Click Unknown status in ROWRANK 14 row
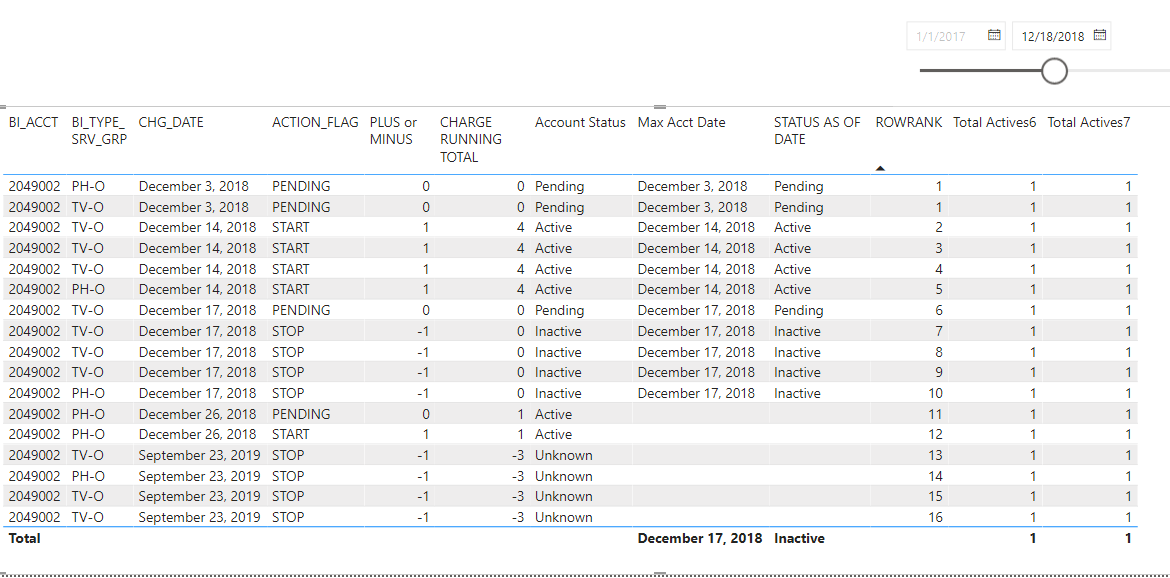 point(563,476)
